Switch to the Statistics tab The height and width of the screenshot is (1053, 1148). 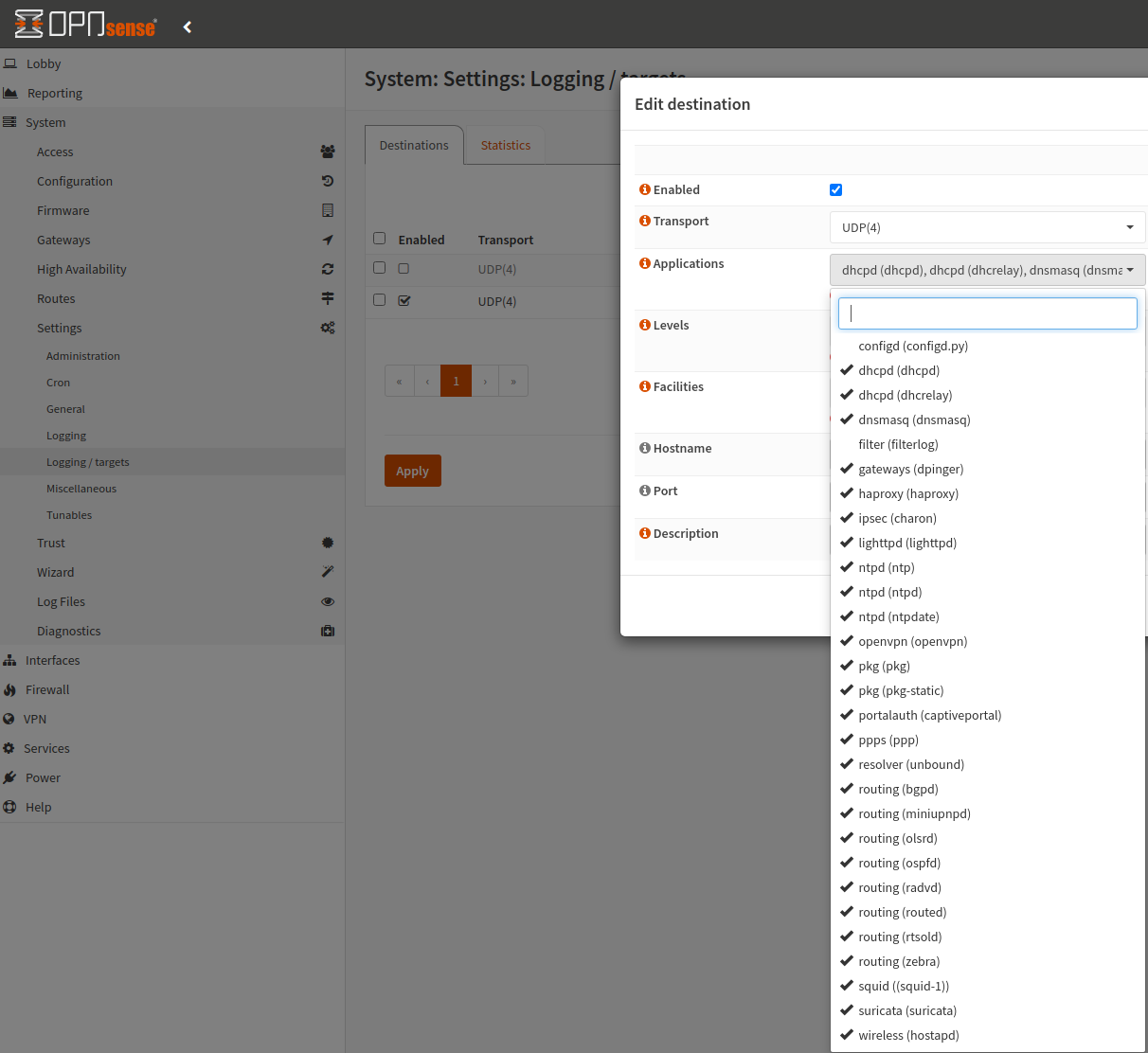coord(506,145)
